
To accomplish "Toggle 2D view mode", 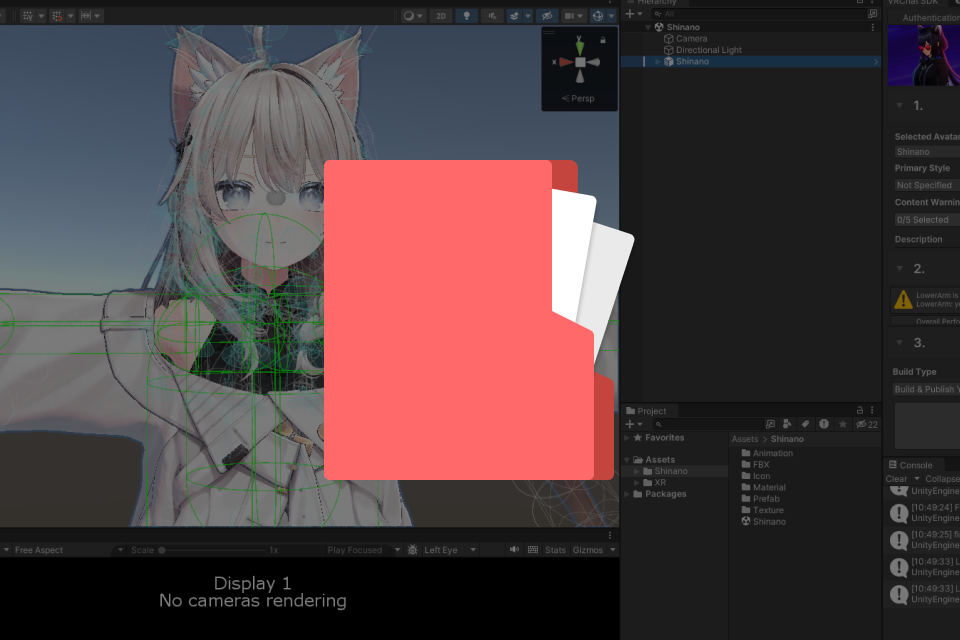I will (441, 16).
